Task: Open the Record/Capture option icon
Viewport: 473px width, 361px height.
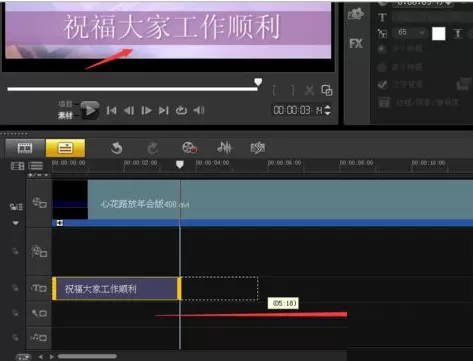Action: click(189, 148)
